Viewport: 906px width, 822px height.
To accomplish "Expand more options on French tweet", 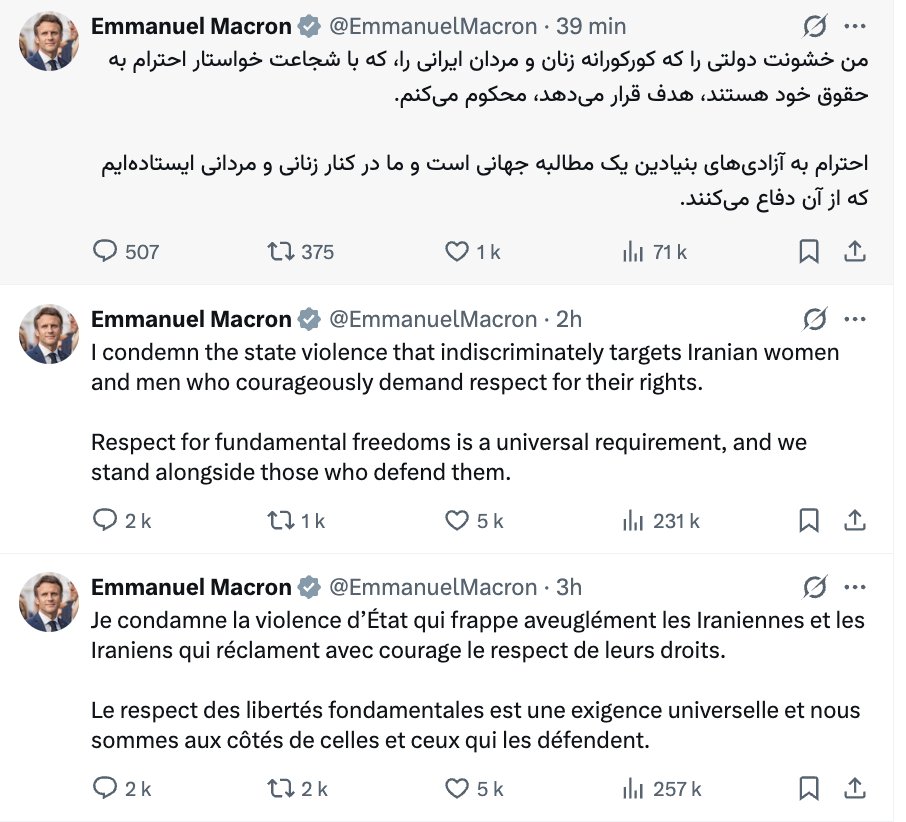I will click(x=855, y=586).
